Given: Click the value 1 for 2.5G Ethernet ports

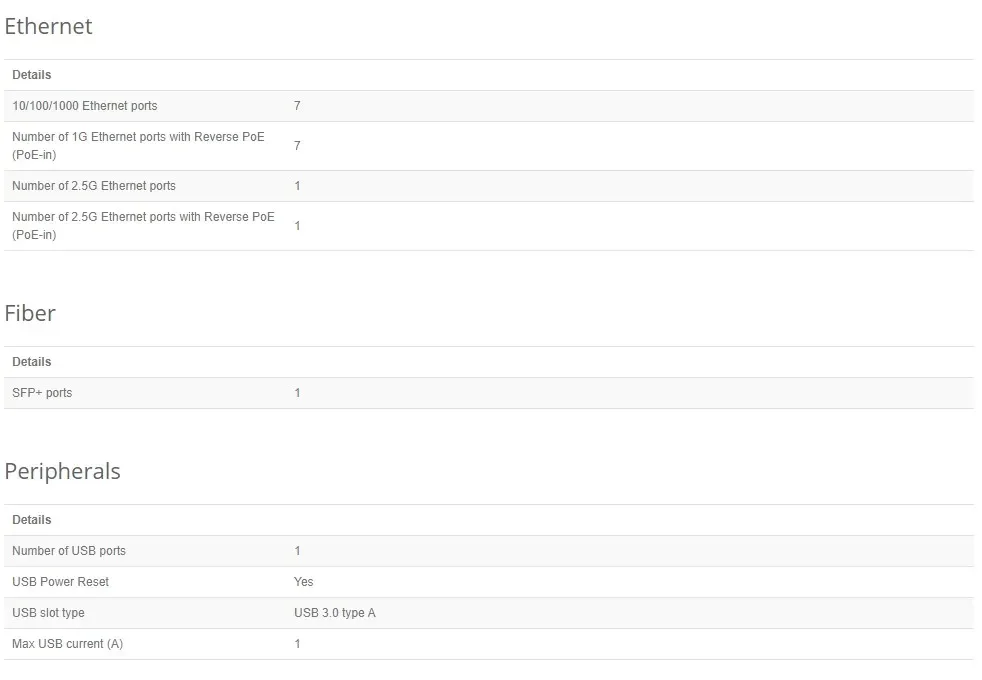Looking at the screenshot, I should 297,186.
